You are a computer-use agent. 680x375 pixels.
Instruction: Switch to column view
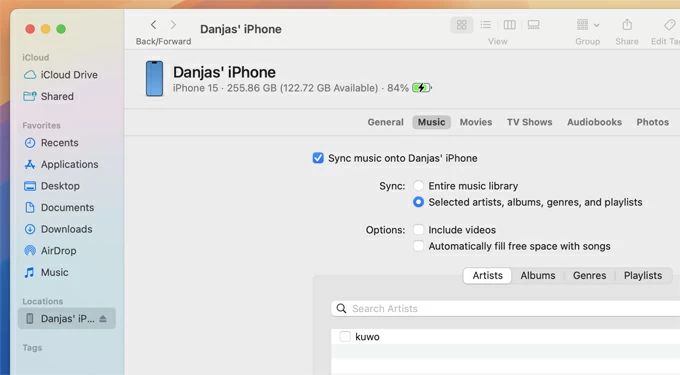pyautogui.click(x=509, y=25)
